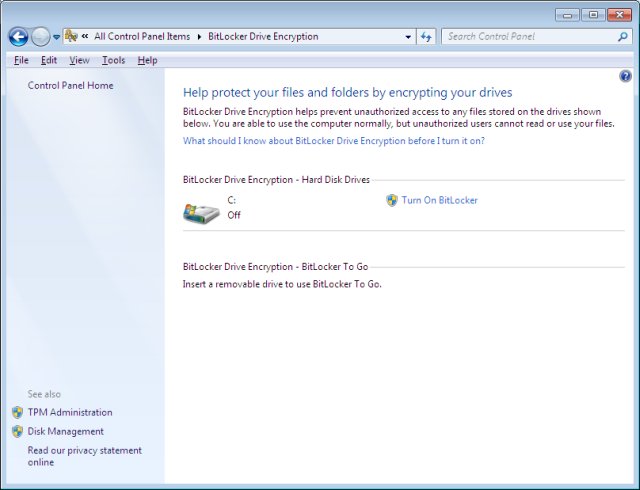
Task: Turn On BitLocker for drive C:
Action: pyautogui.click(x=439, y=200)
